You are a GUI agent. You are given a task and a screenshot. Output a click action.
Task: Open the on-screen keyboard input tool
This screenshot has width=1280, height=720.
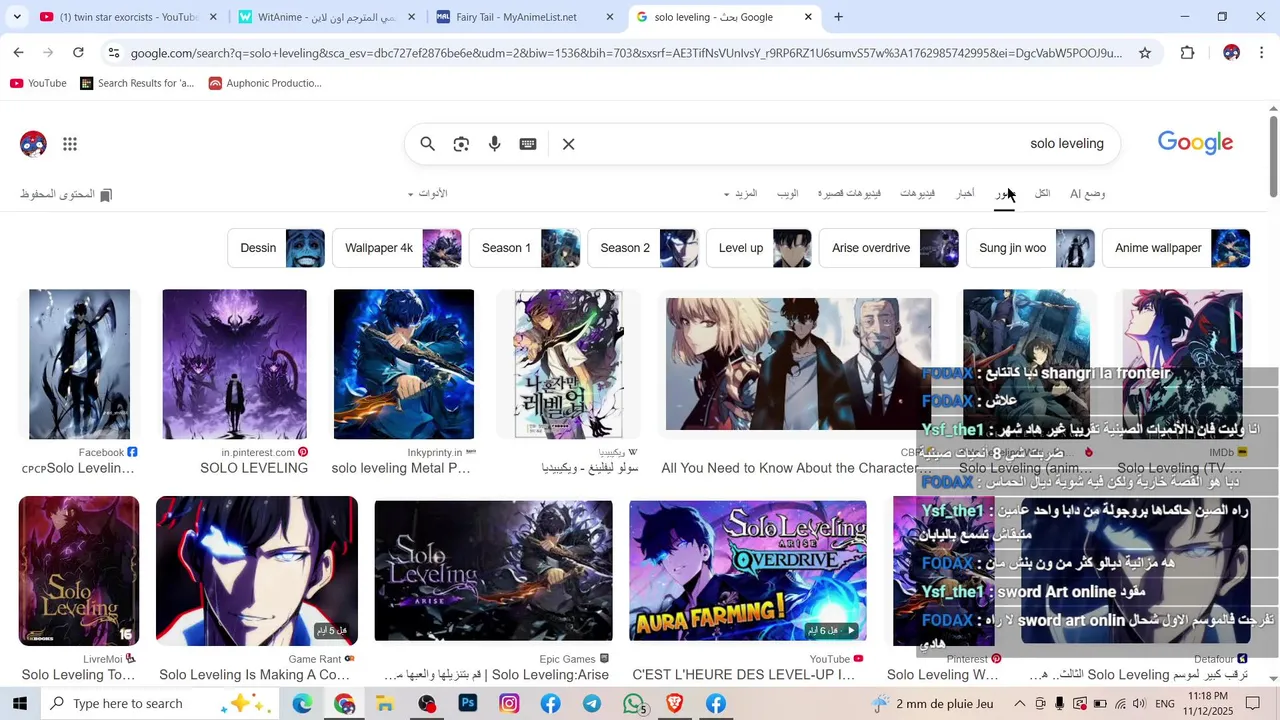coord(528,144)
